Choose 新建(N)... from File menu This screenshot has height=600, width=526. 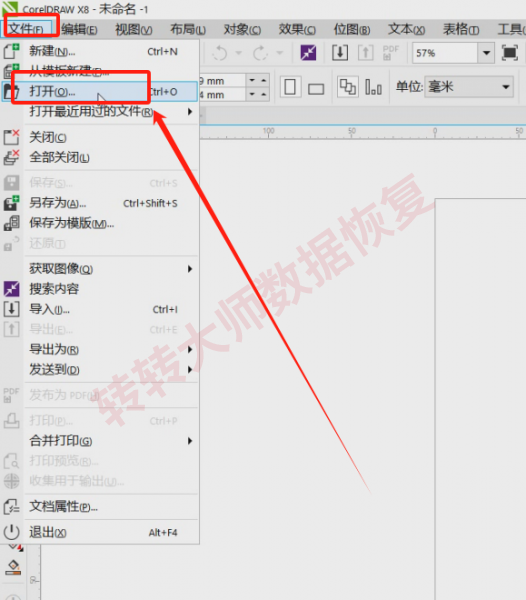tap(99, 51)
